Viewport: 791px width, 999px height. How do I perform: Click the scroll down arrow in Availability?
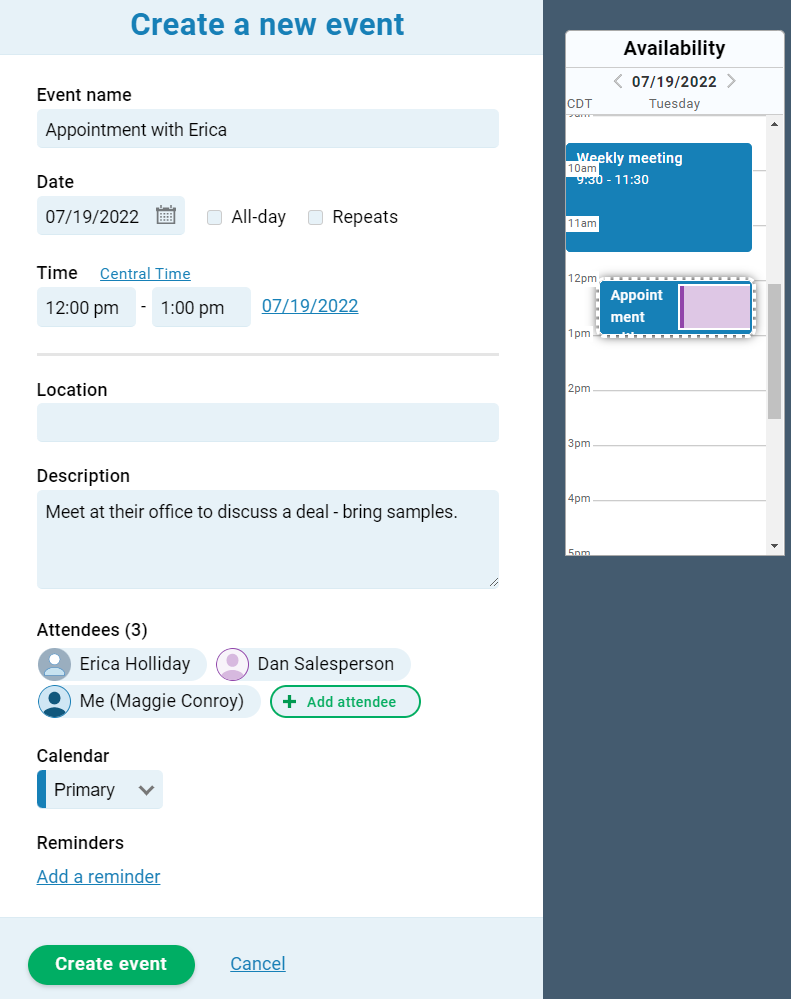(x=774, y=546)
